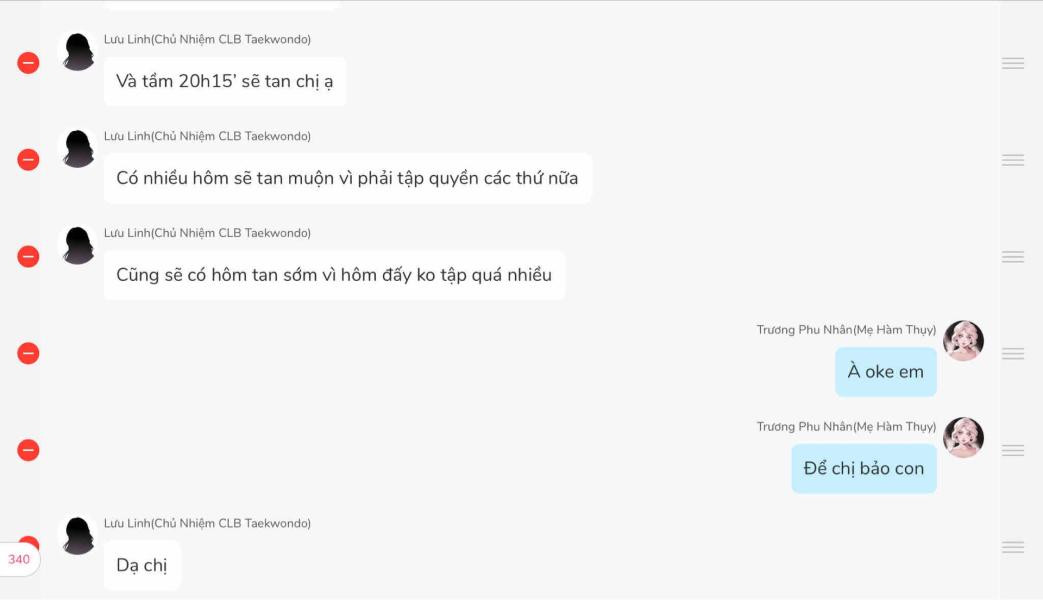This screenshot has width=1043, height=600.
Task: Click Lưu Linh avatar beside "Dạ chị"
Action: click(79, 536)
